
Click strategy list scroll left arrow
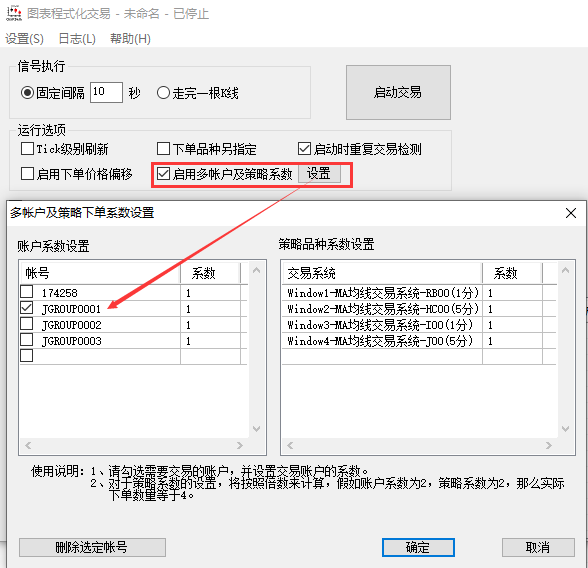pyautogui.click(x=290, y=445)
